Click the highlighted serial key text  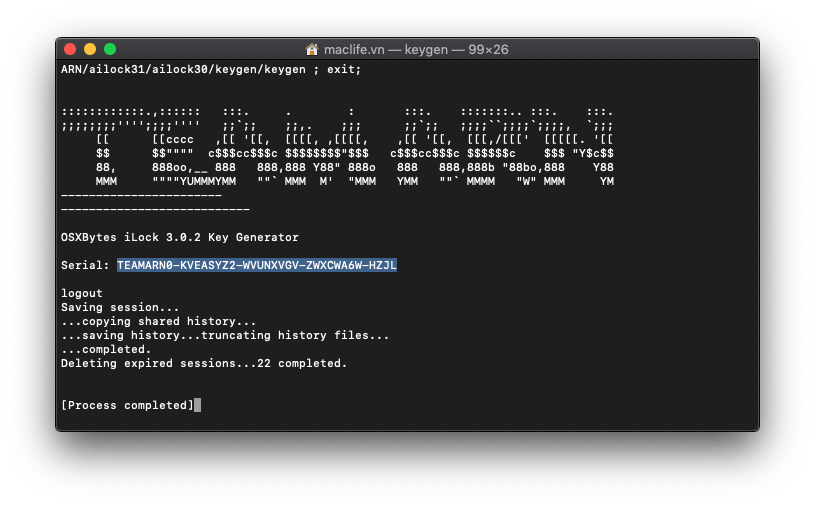256,265
